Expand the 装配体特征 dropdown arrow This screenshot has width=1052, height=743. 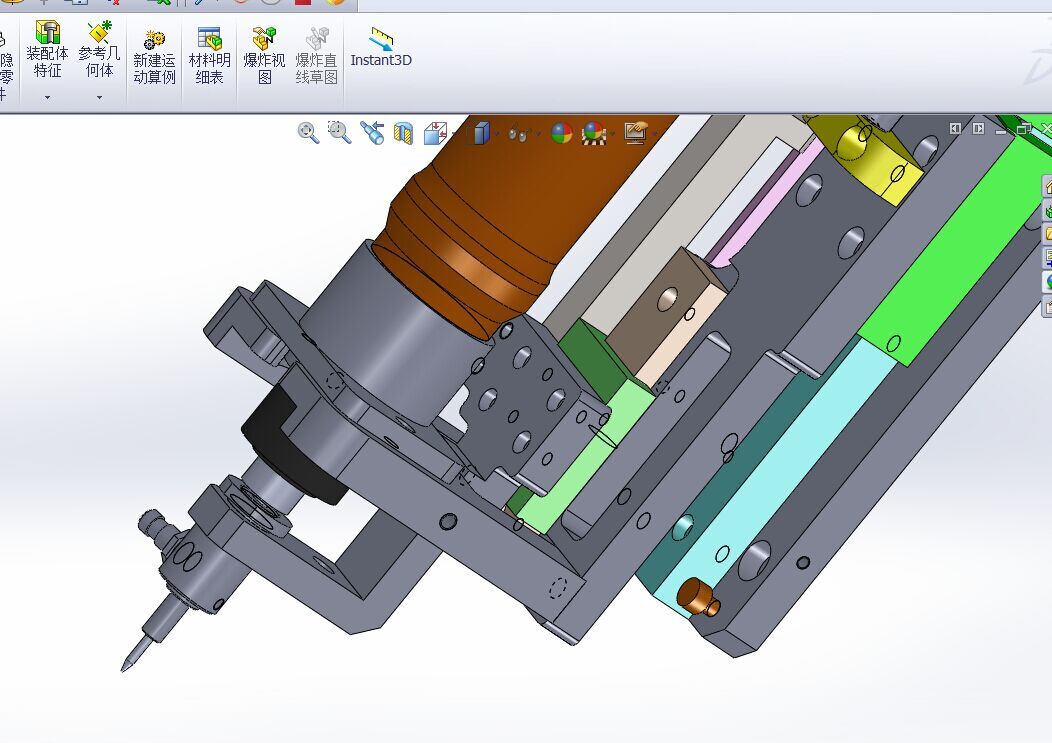tap(48, 97)
